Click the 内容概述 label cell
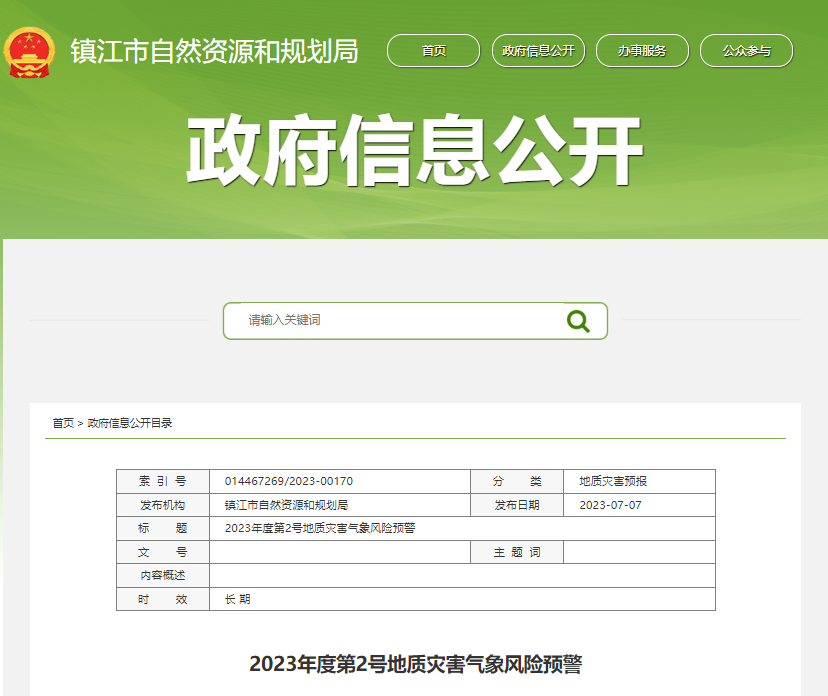 coord(163,575)
